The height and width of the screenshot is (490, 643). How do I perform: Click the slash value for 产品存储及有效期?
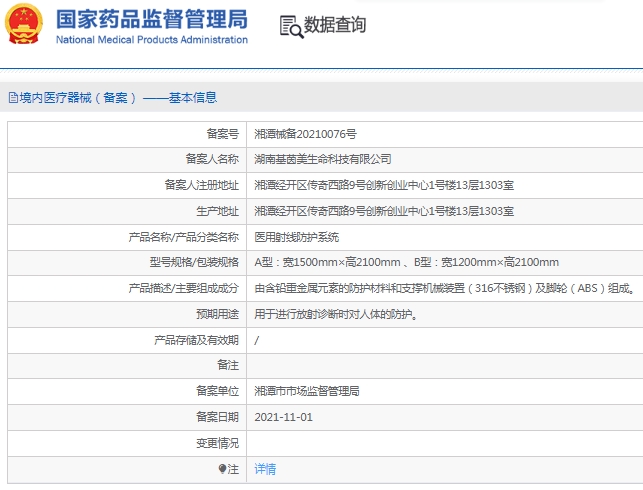point(257,340)
